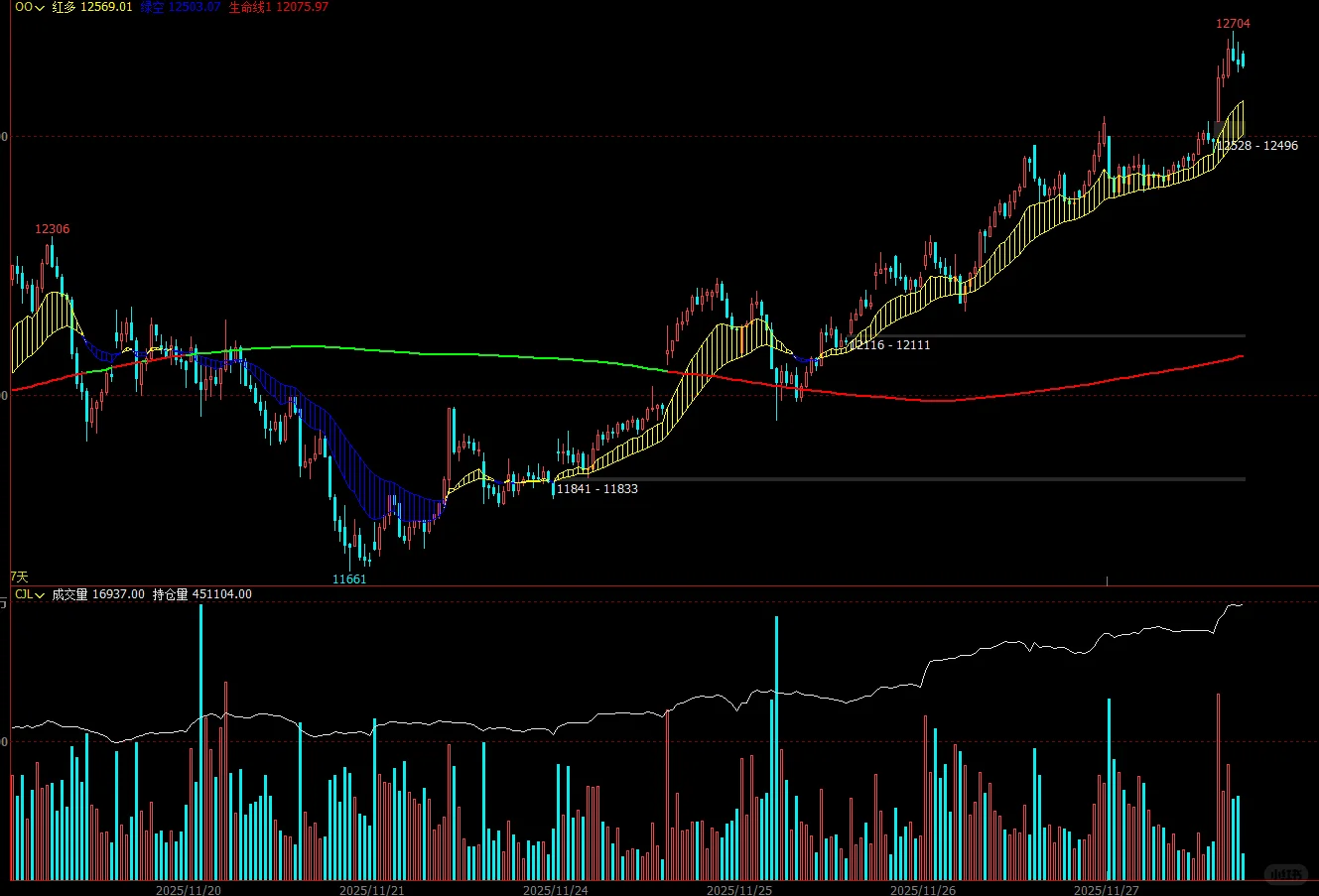This screenshot has height=896, width=1319.
Task: Select the 2025/11/26 date on the time axis
Action: (923, 890)
